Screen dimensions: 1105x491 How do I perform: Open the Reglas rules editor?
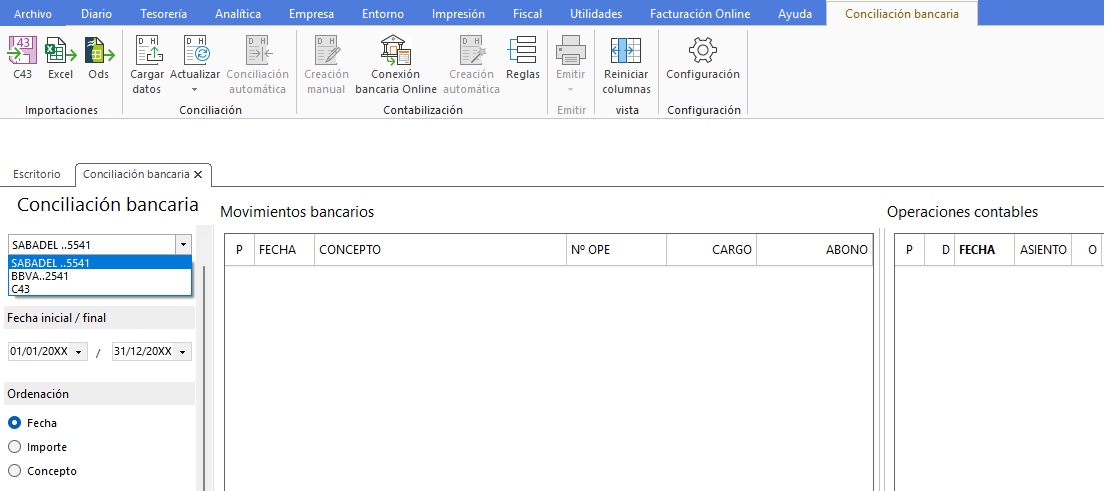pos(522,58)
